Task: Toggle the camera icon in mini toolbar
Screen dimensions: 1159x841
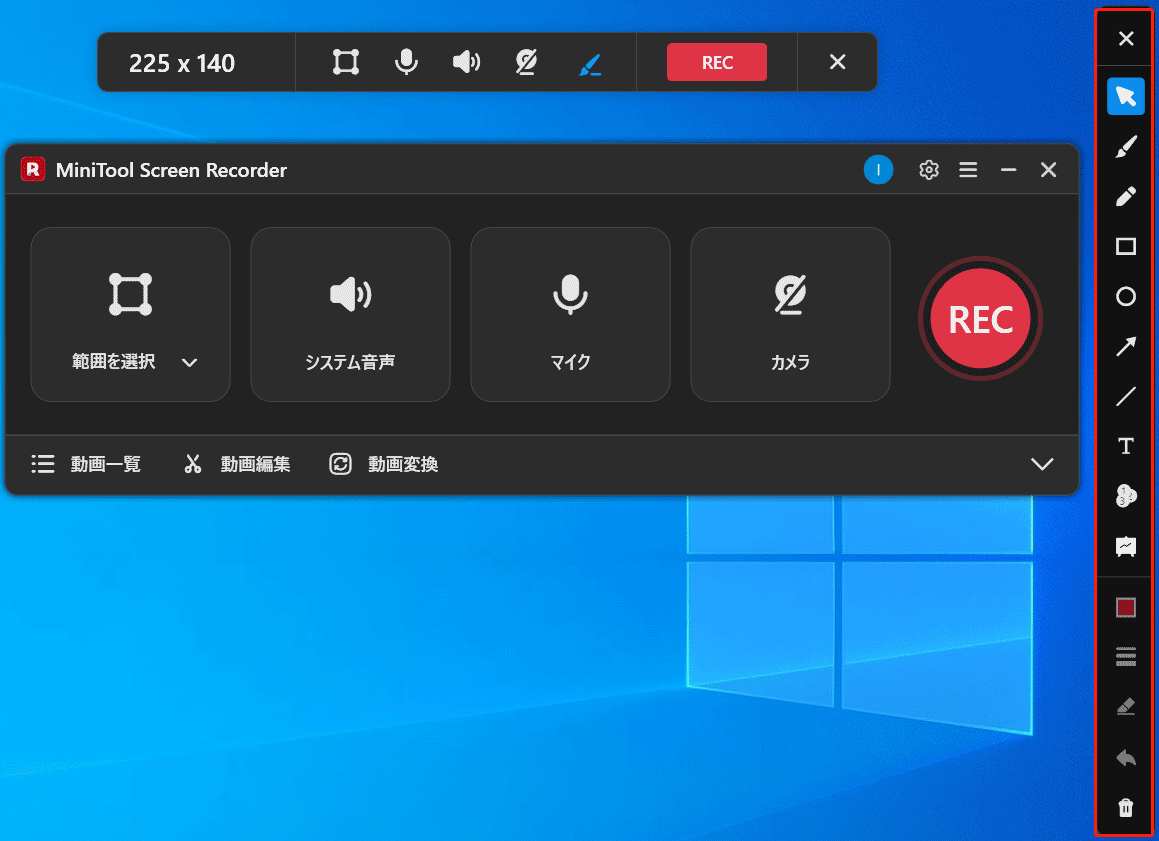Action: tap(526, 62)
